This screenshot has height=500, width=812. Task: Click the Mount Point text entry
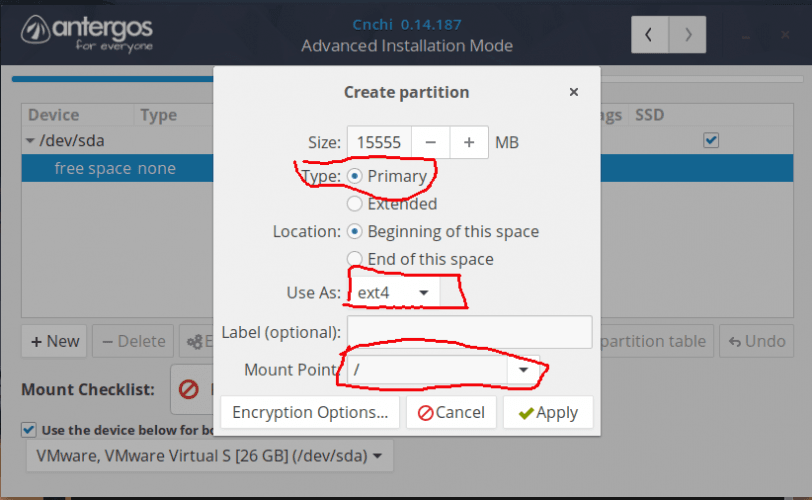(x=428, y=370)
